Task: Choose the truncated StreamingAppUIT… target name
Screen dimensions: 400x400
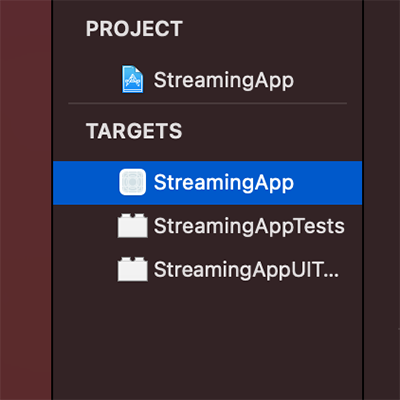Action: pyautogui.click(x=246, y=269)
